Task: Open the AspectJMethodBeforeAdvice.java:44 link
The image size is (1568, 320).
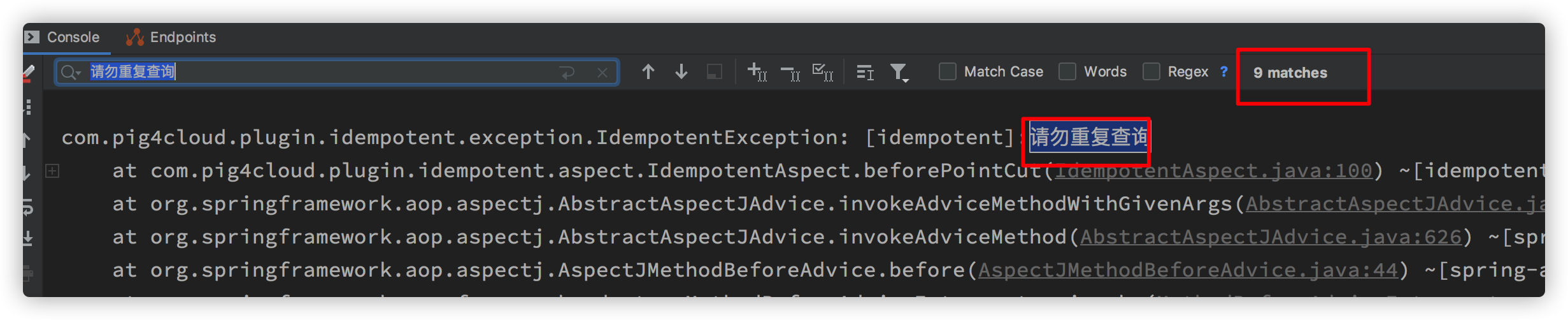Action: tap(1188, 270)
